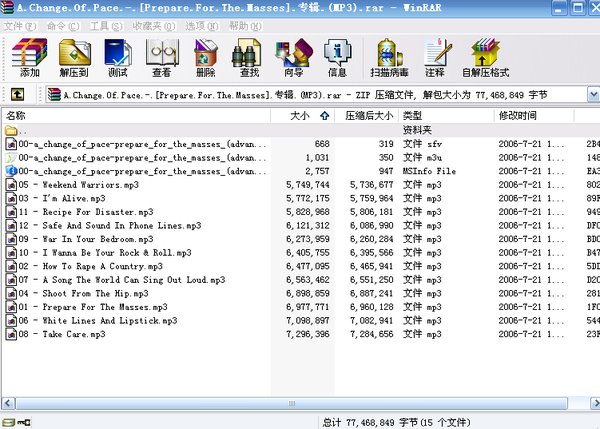This screenshot has width=600, height=429.
Task: Click the MSInfo file blue icon
Action: click(x=11, y=171)
